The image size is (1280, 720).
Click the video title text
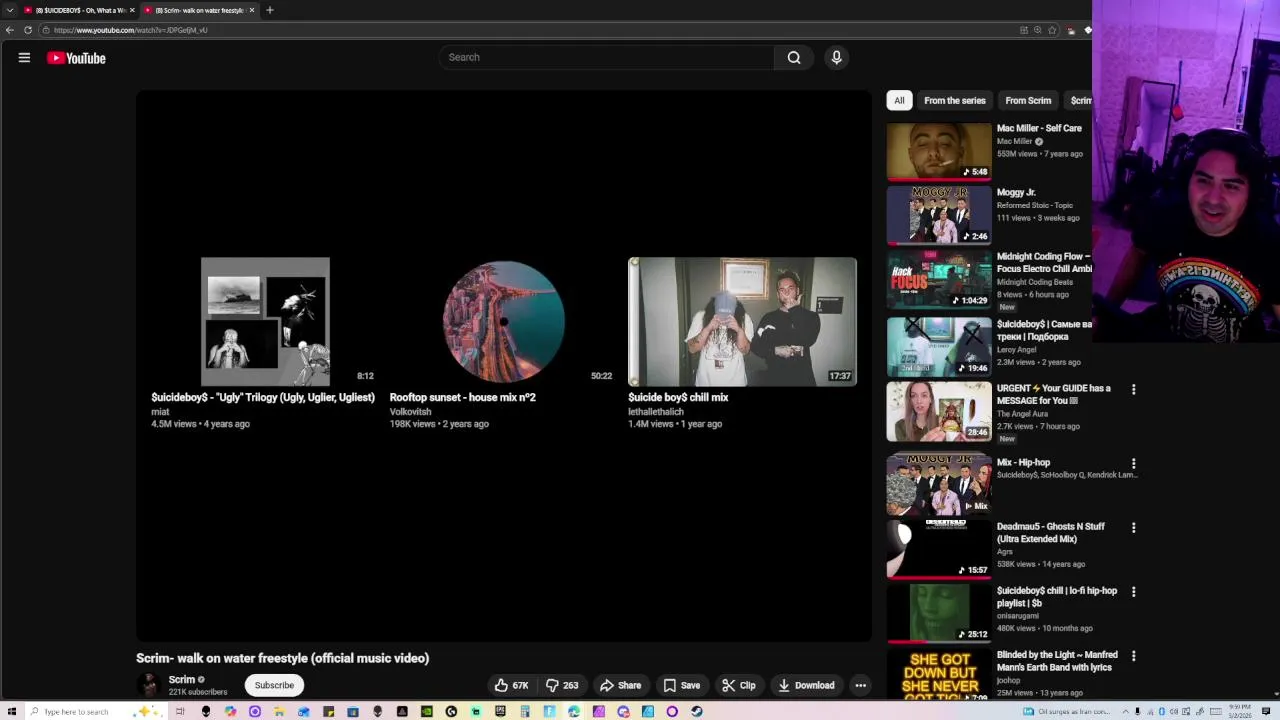(x=283, y=658)
